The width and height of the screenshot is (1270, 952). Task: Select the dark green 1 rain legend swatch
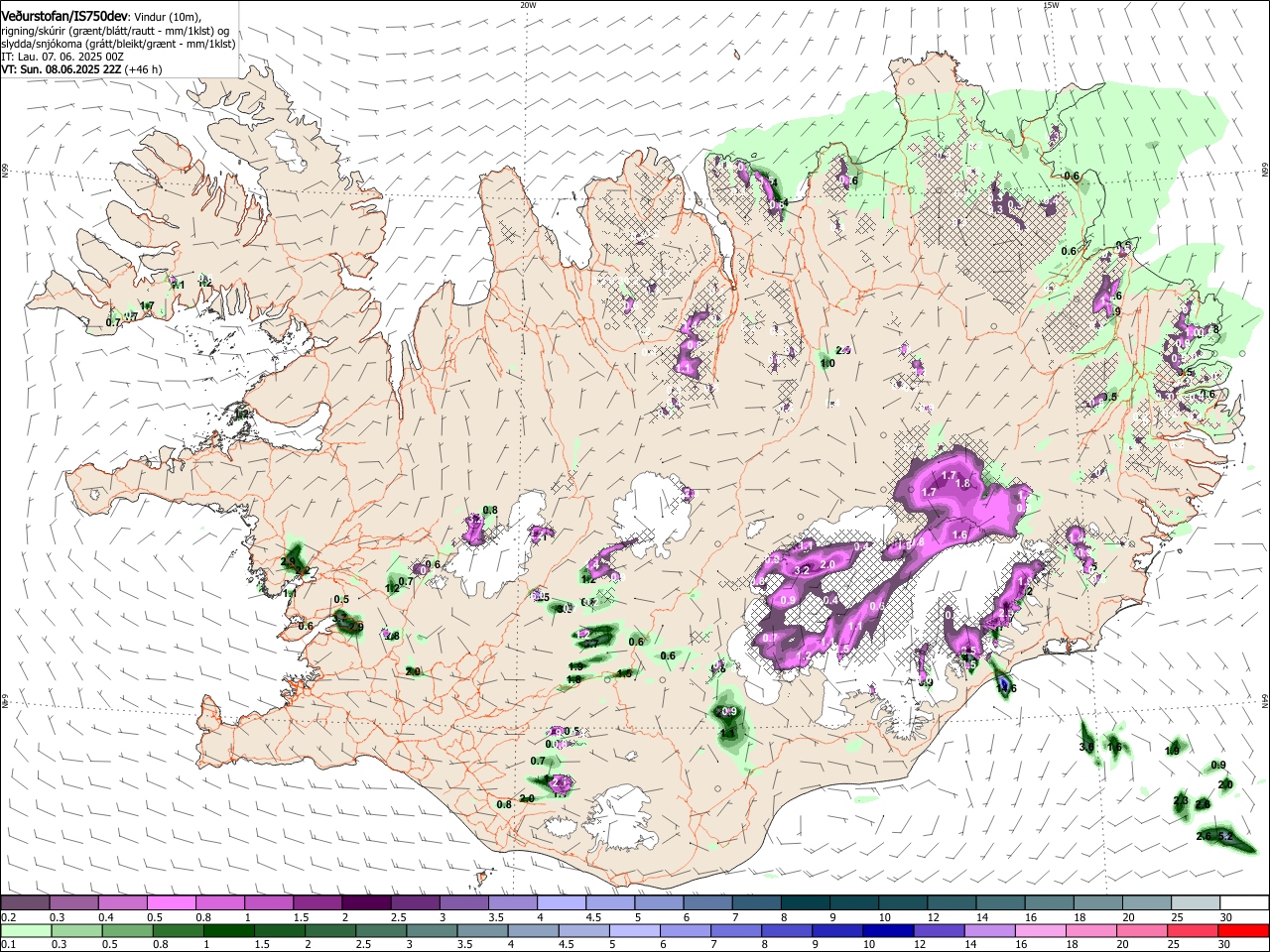(228, 931)
